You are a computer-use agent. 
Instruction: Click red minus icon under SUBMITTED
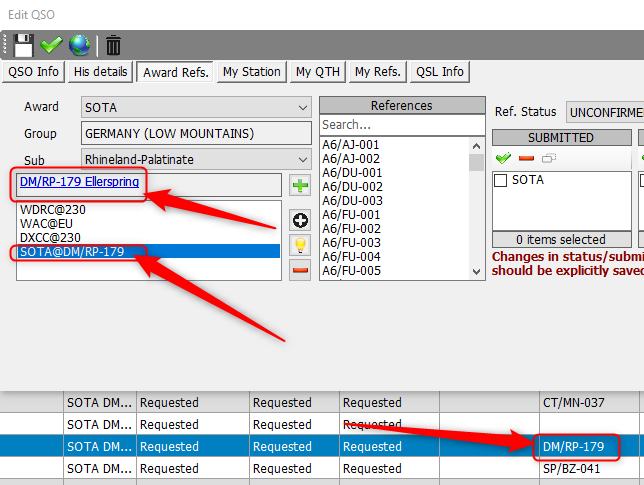click(526, 158)
